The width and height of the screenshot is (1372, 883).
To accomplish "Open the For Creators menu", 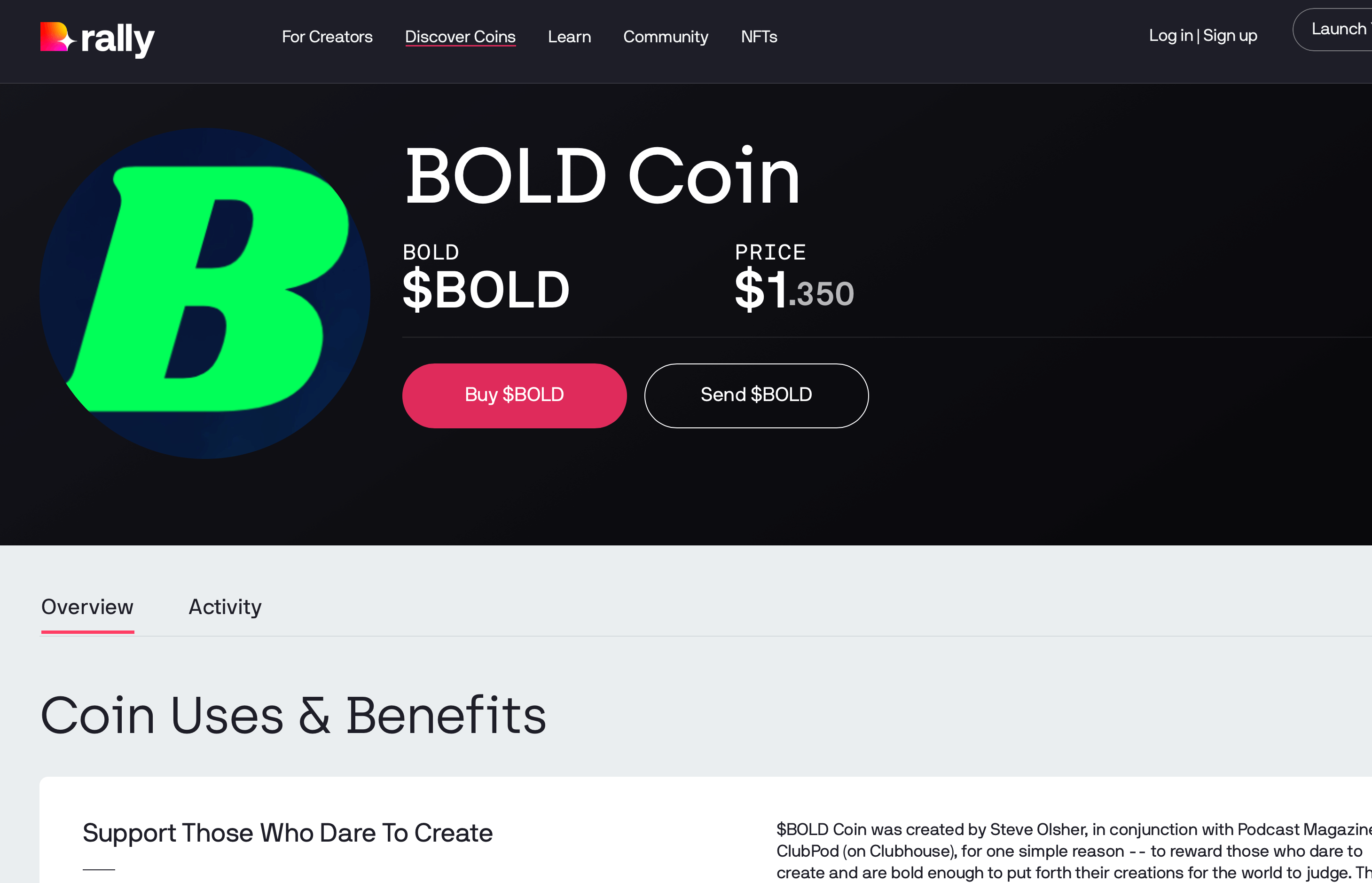I will 327,37.
